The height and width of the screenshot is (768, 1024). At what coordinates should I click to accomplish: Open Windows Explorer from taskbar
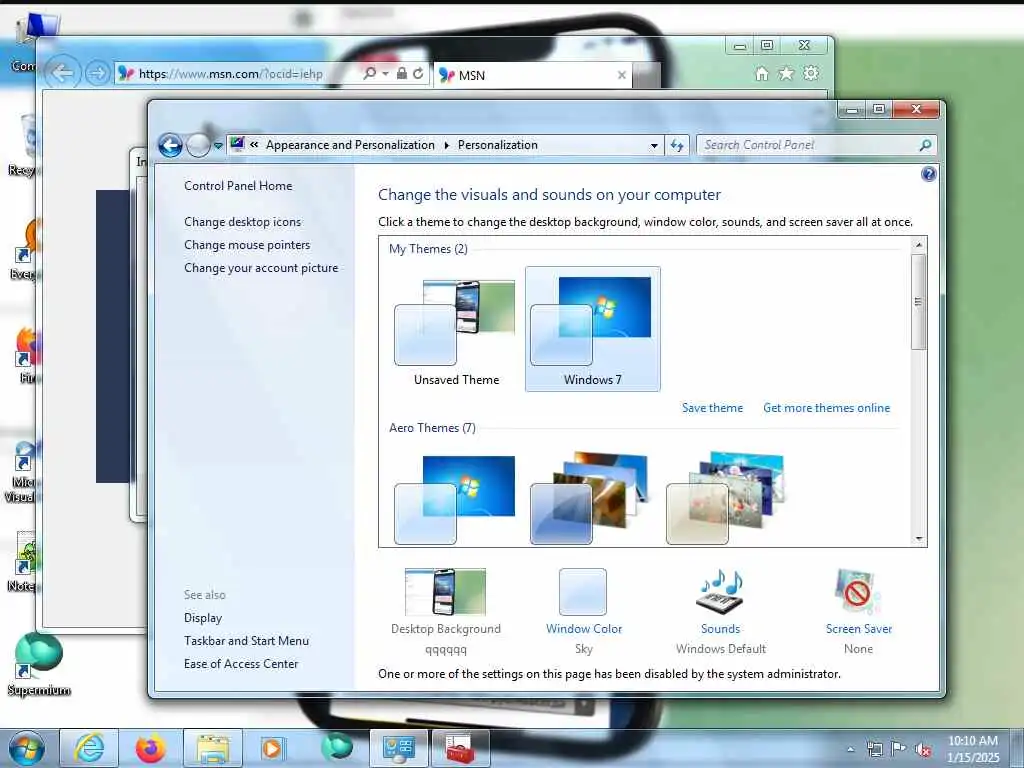212,748
